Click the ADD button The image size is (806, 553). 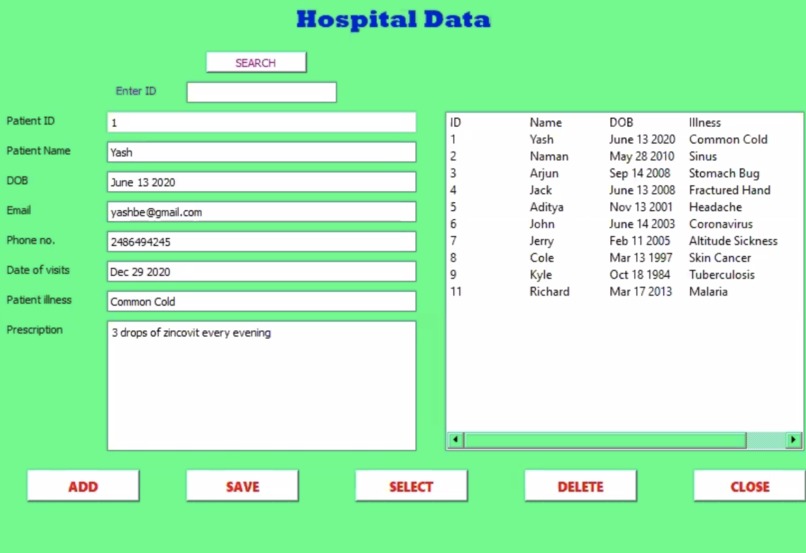pyautogui.click(x=83, y=486)
